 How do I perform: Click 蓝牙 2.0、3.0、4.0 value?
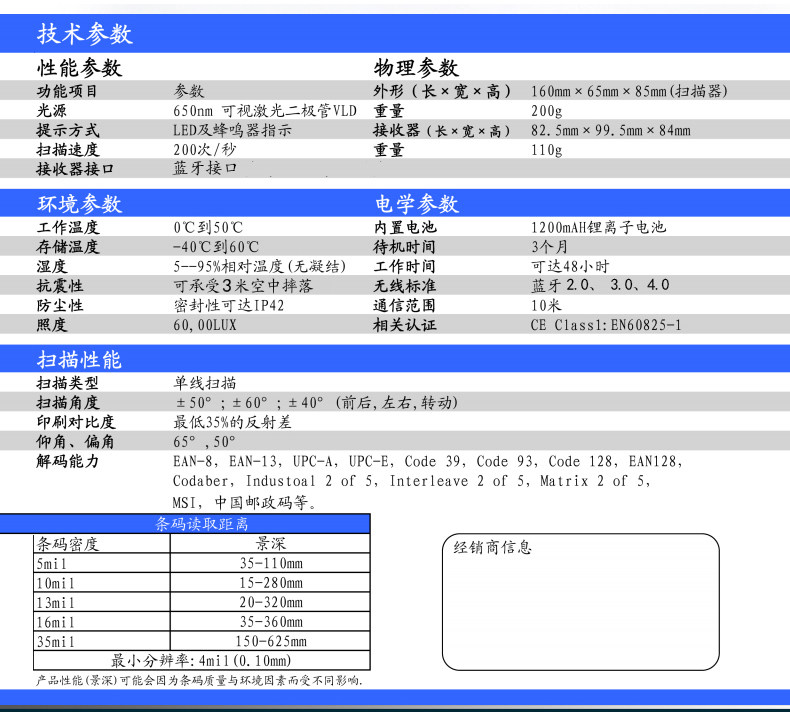(600, 285)
